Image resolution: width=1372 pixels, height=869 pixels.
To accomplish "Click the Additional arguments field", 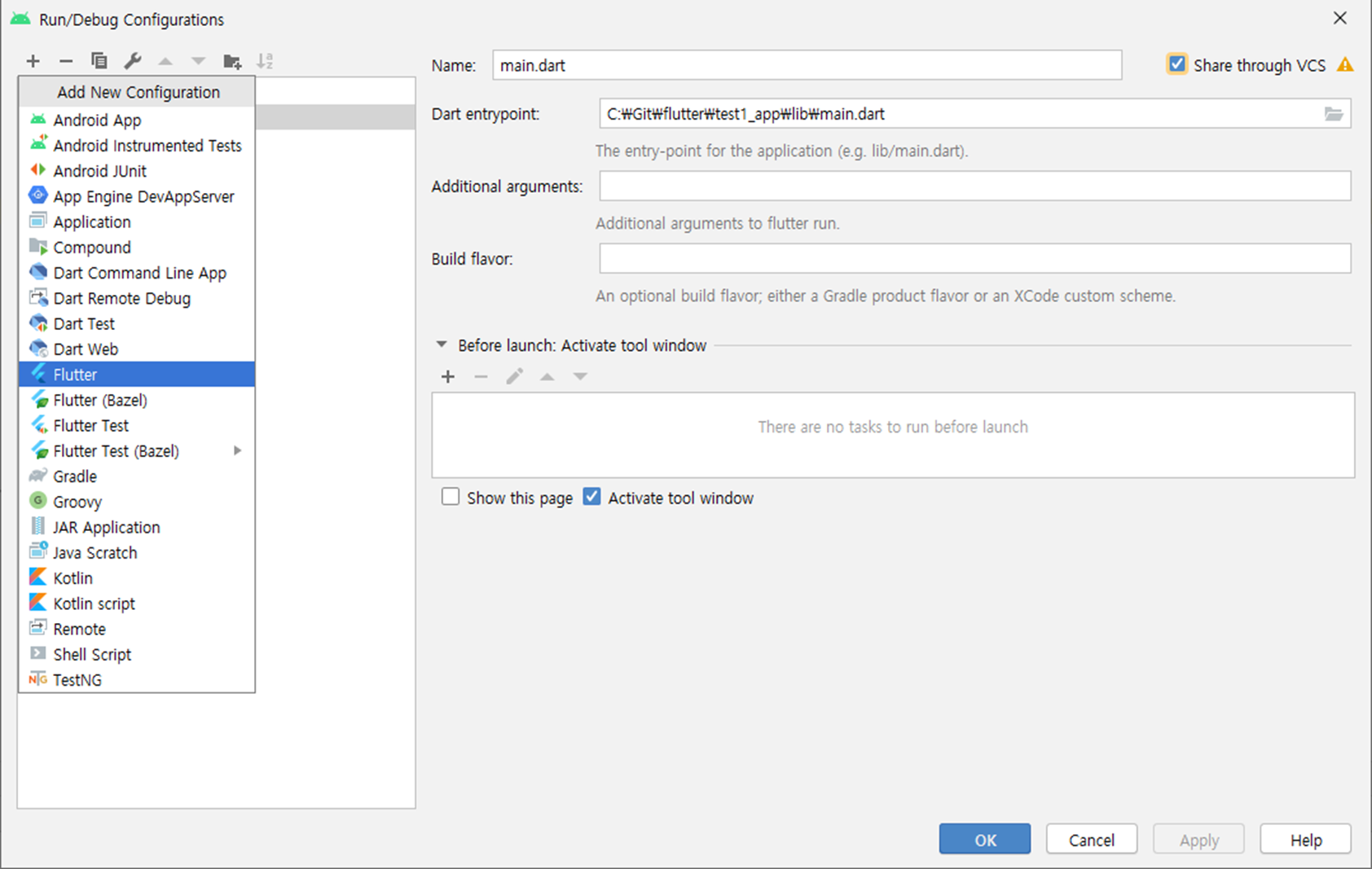I will pyautogui.click(x=975, y=186).
